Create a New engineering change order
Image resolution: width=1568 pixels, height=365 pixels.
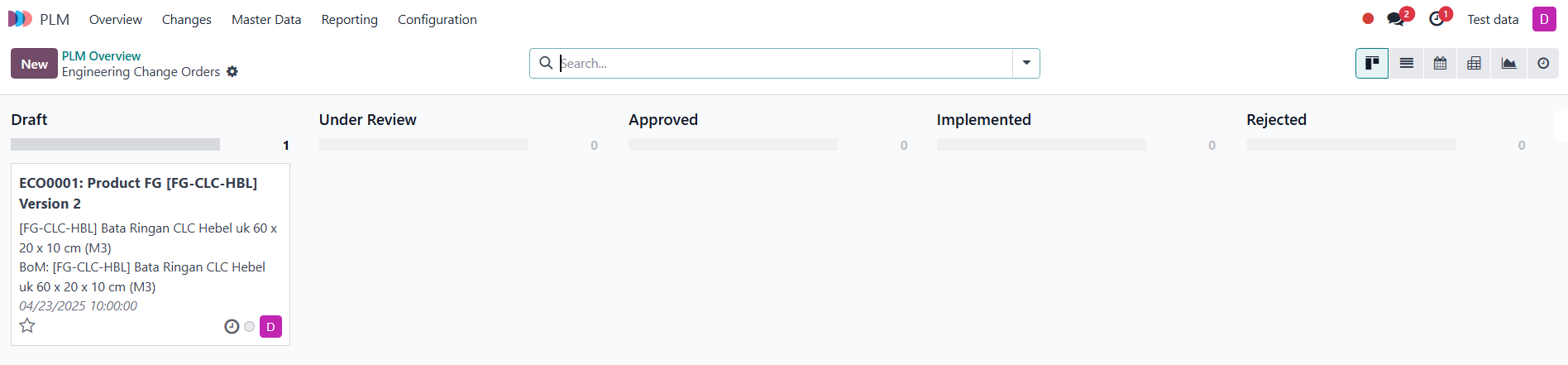(34, 64)
